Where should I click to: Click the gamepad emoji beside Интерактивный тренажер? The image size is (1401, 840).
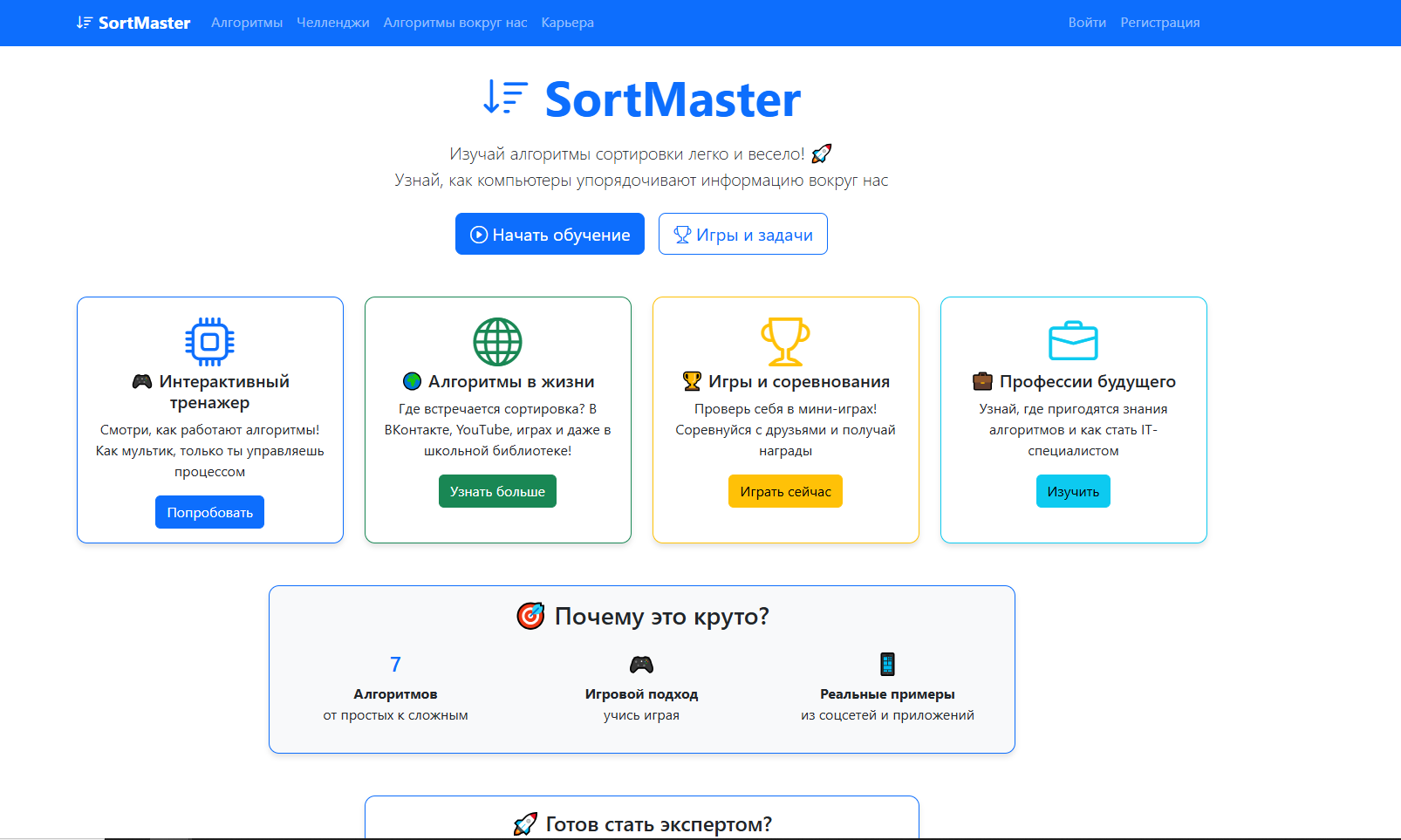(142, 381)
